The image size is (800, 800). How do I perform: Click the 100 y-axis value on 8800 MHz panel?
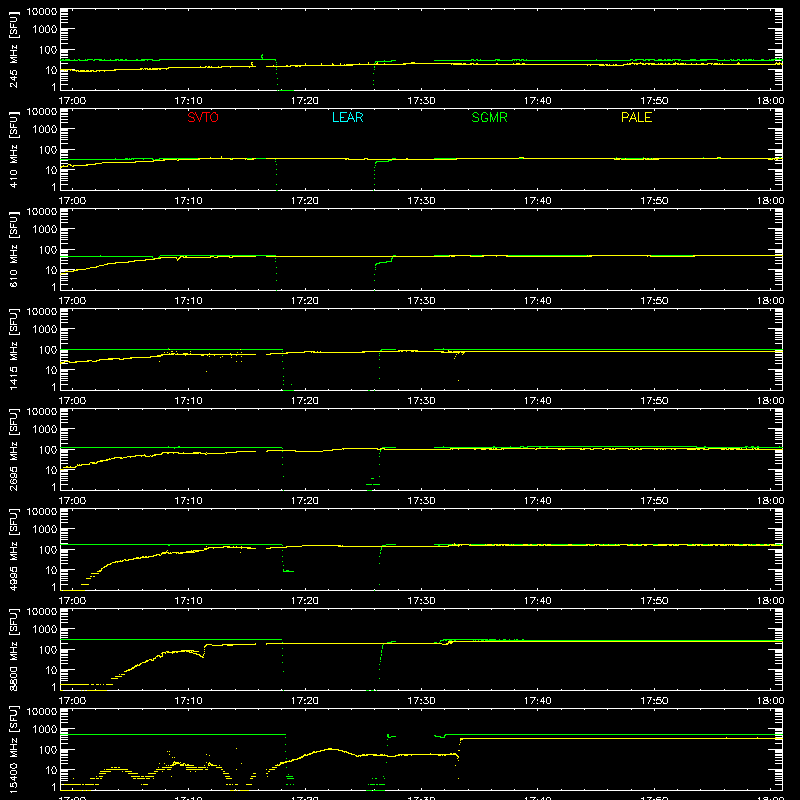point(48,650)
